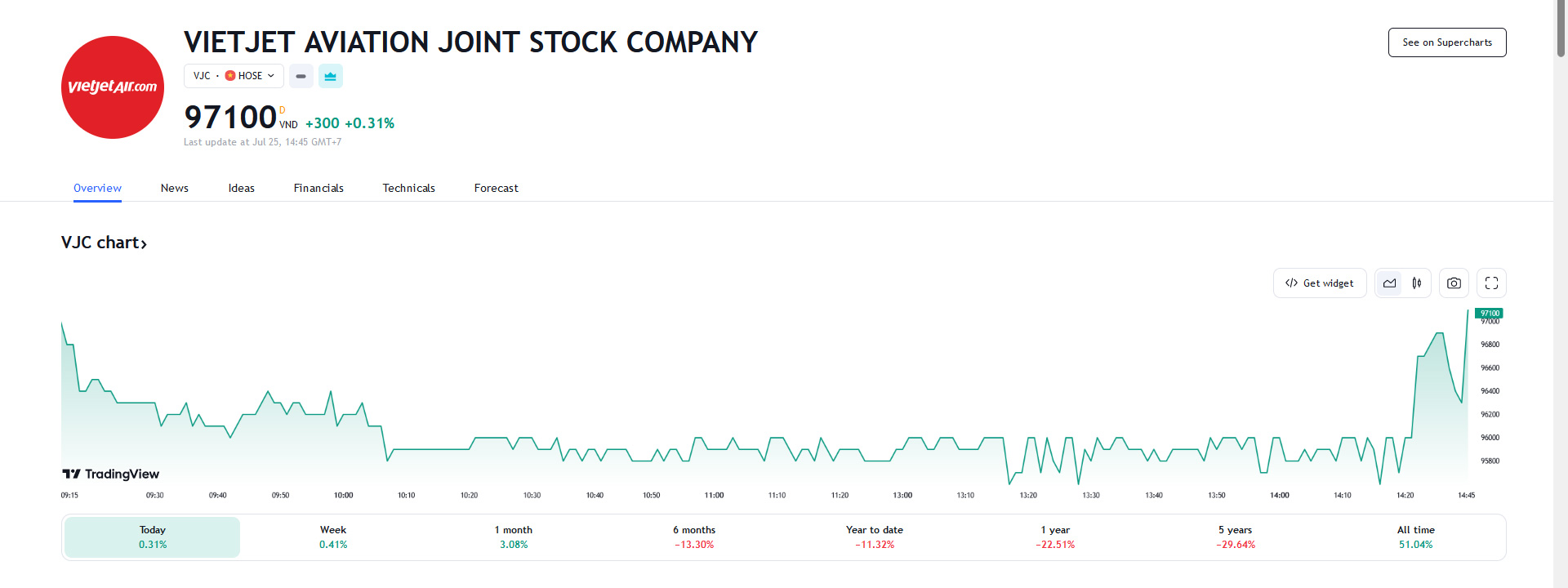Open the VJC HOSE exchange dropdown
The width and height of the screenshot is (1568, 588).
[234, 76]
